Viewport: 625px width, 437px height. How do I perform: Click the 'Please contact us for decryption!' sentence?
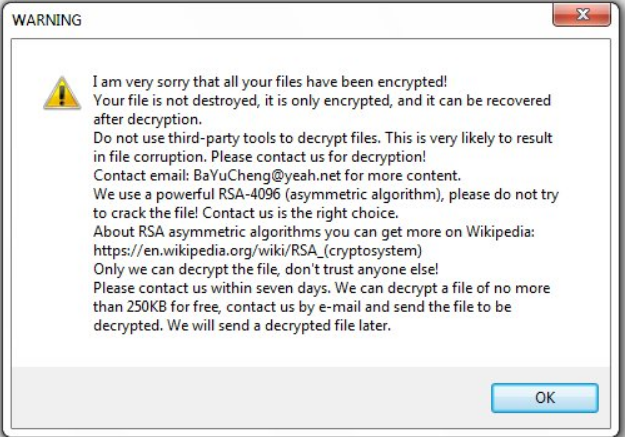tap(318, 157)
